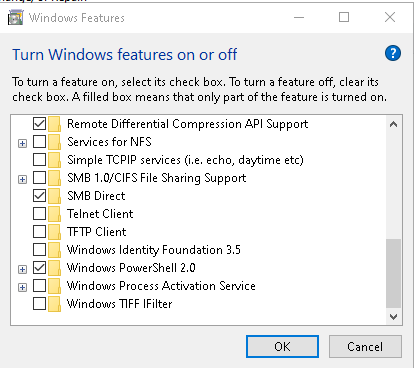Select the SMB Direct label
The width and height of the screenshot is (414, 368).
(x=96, y=196)
